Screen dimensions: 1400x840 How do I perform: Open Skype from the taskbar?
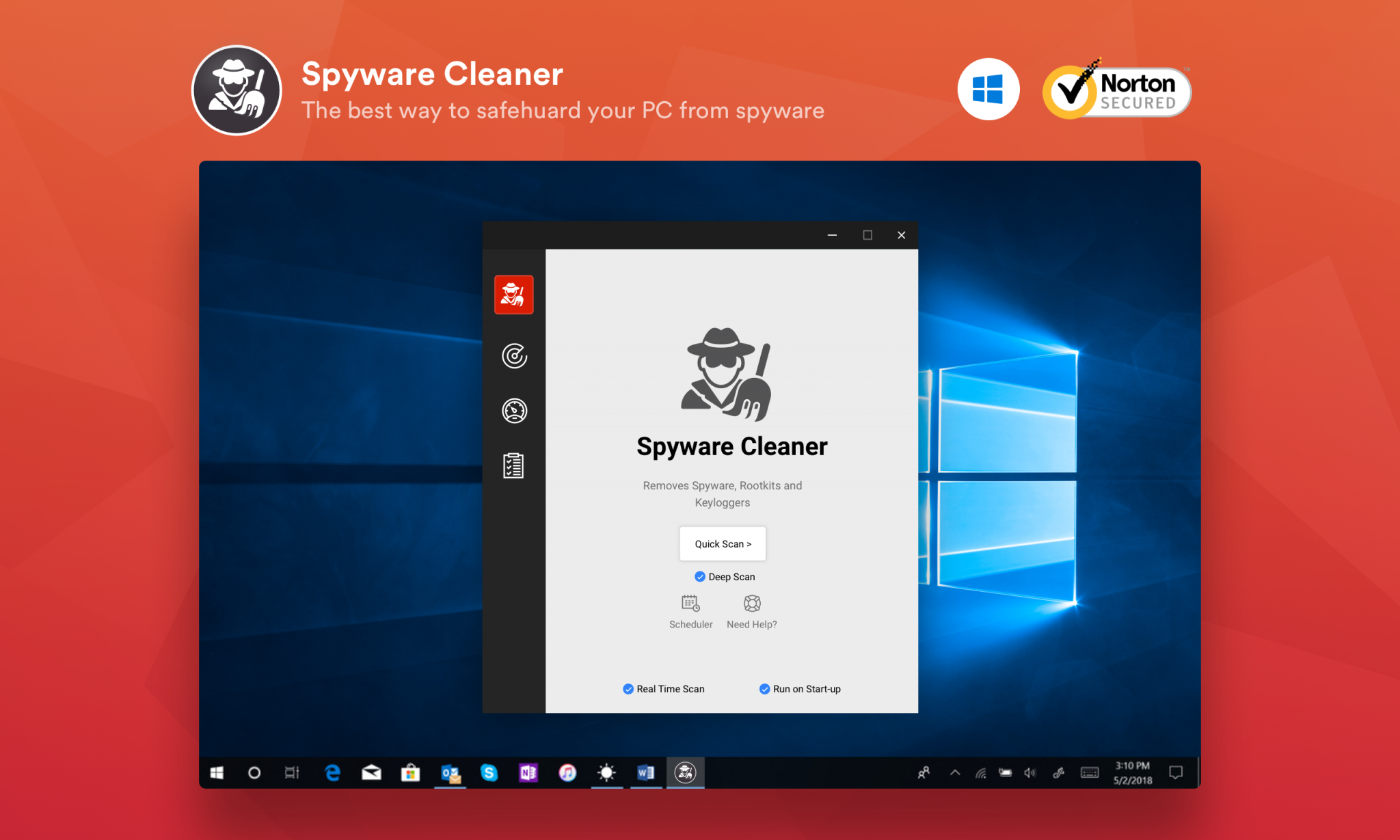(489, 773)
